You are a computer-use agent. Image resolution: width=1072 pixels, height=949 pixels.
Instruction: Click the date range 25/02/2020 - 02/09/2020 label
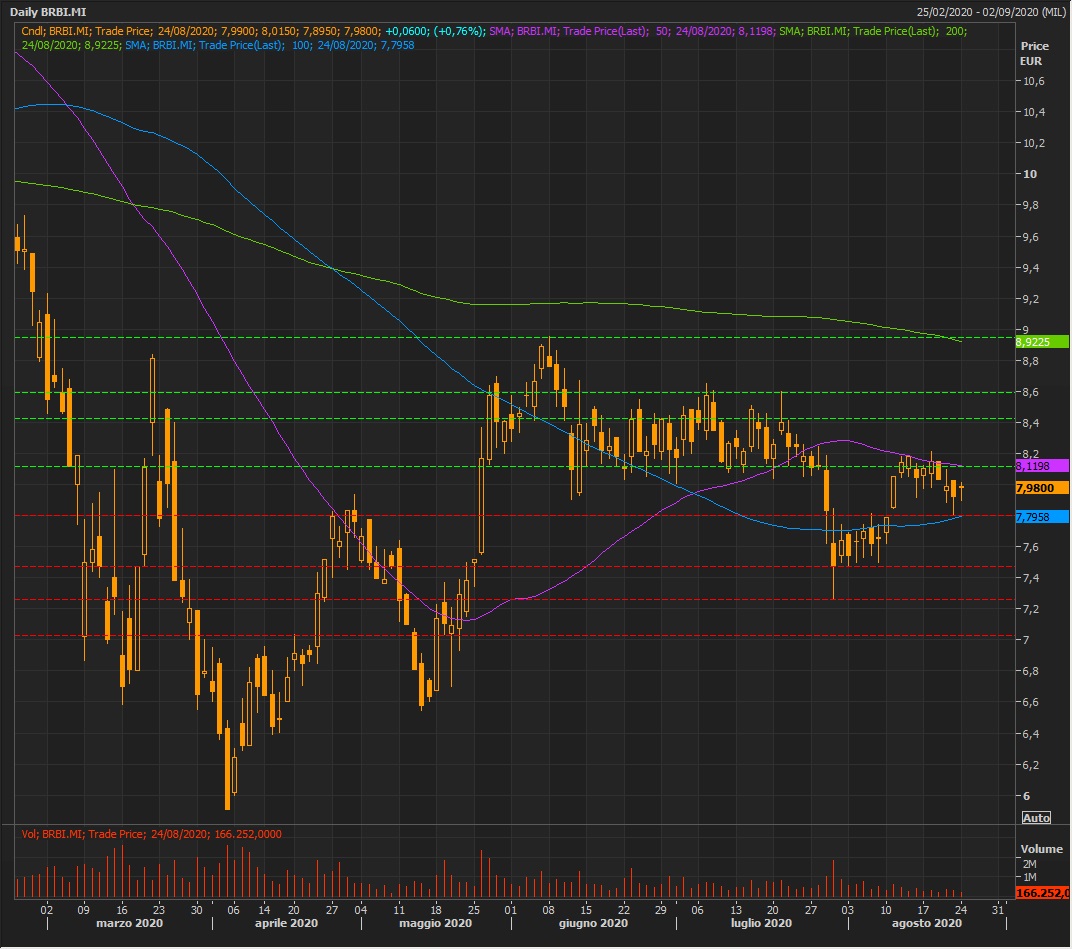990,12
